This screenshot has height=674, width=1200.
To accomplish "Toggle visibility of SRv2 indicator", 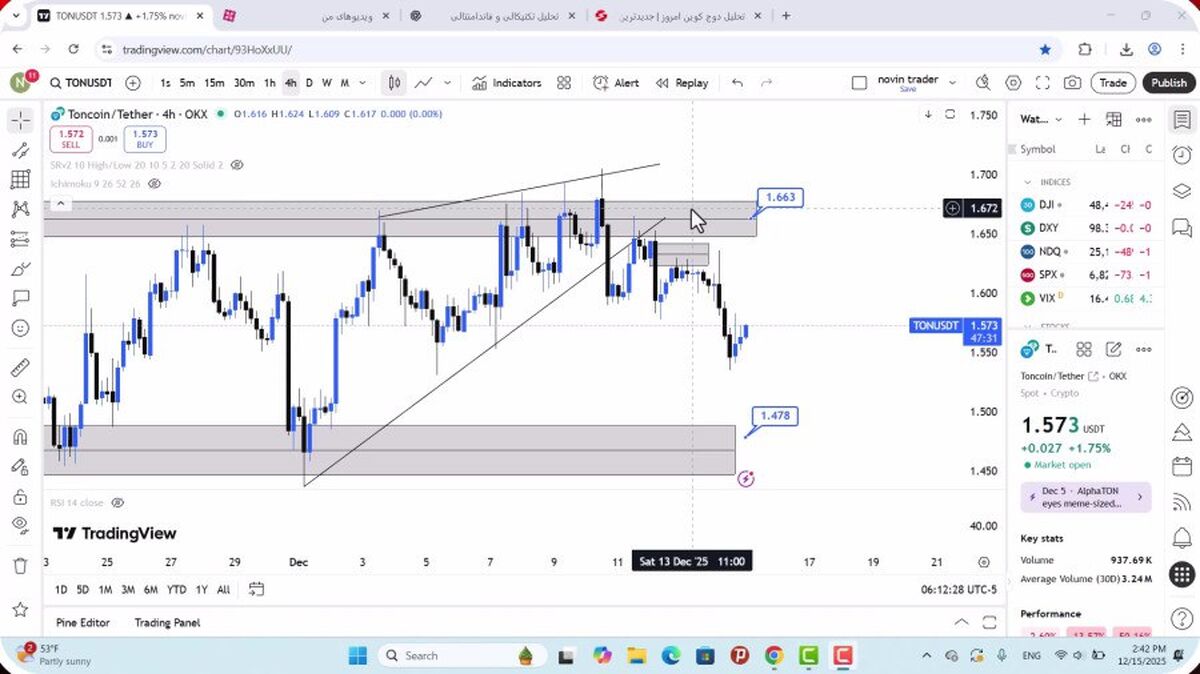I will point(236,164).
